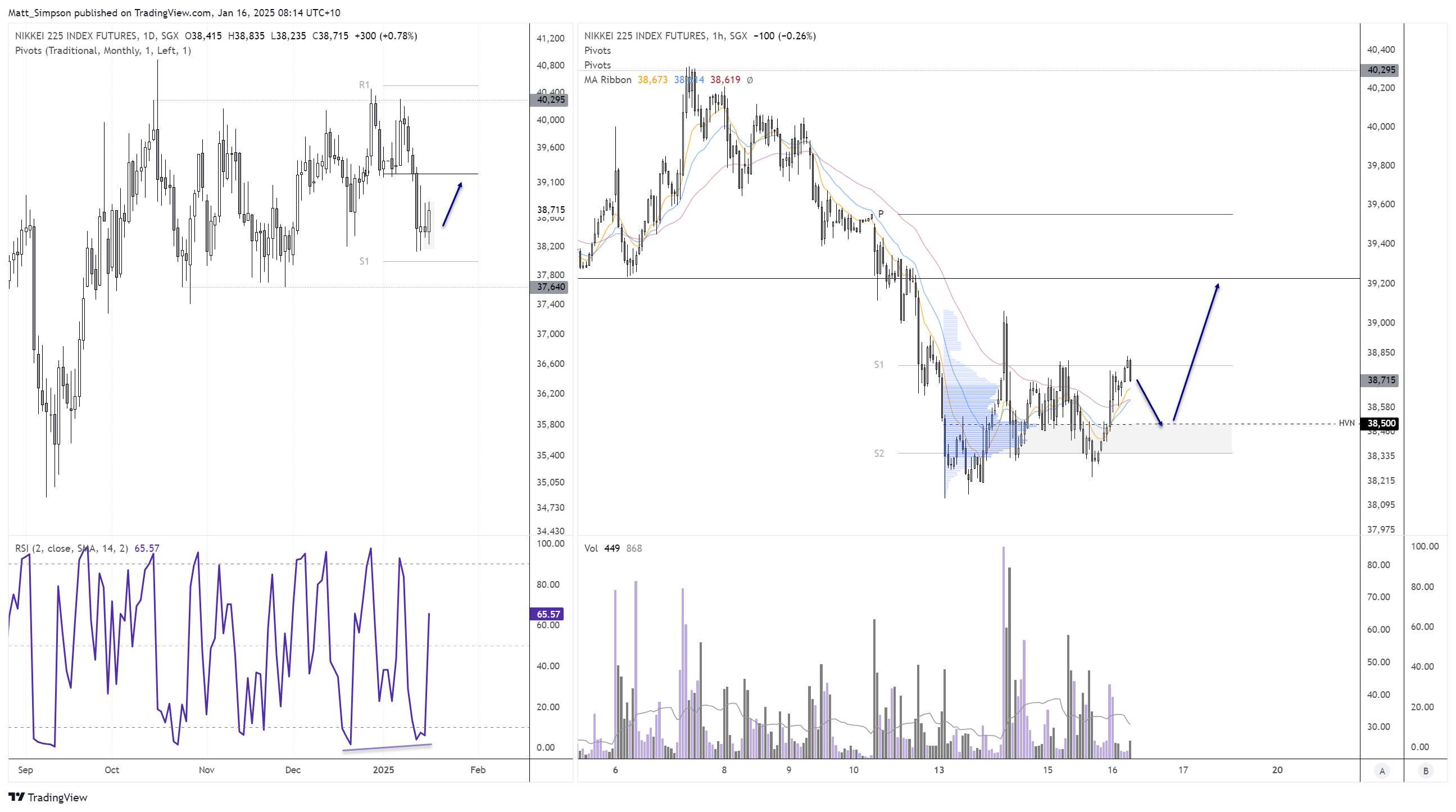
Task: Click date 6 on the hourly time axis
Action: point(615,770)
